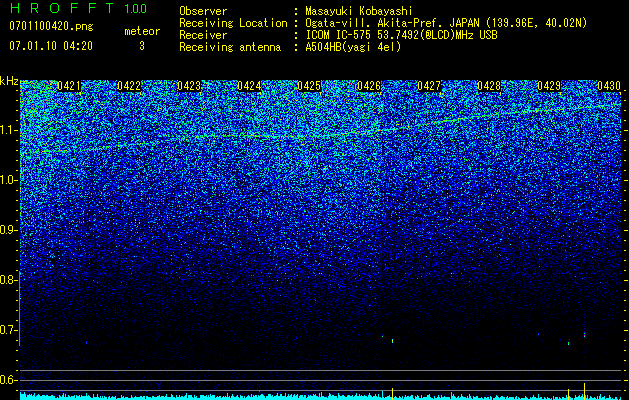629x400 pixels.
Task: Click the 0430 time marker
Action: tap(609, 86)
